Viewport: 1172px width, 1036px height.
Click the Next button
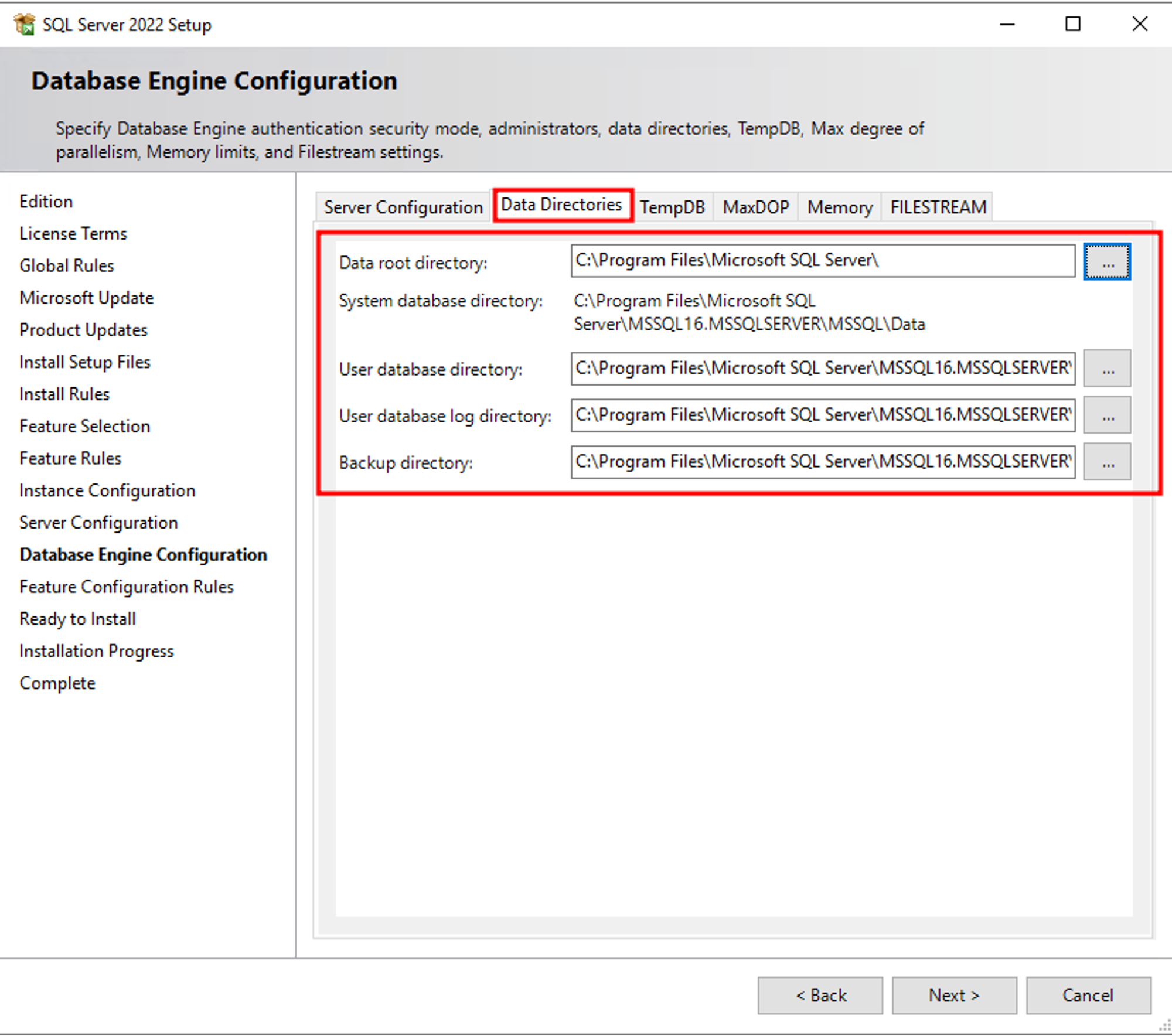(953, 995)
